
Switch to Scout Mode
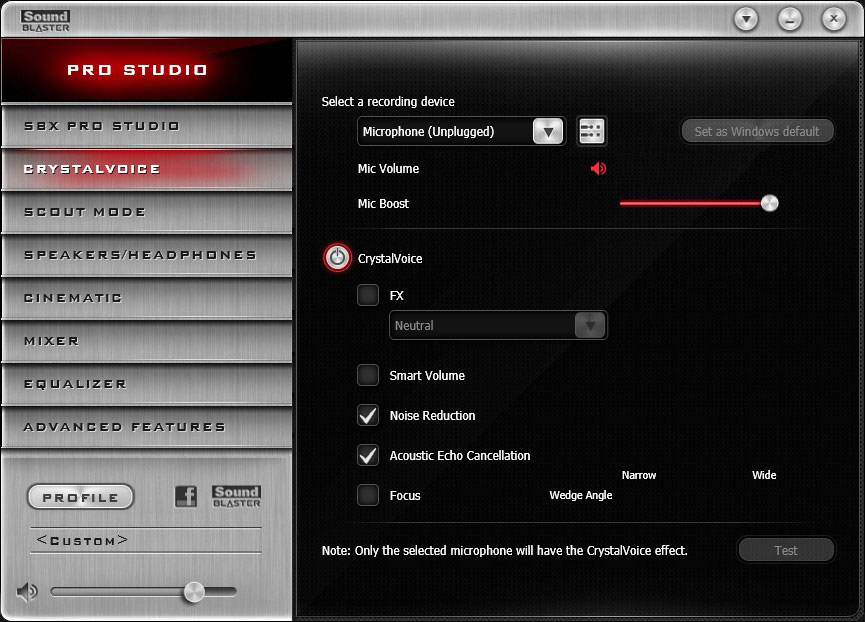pos(147,212)
